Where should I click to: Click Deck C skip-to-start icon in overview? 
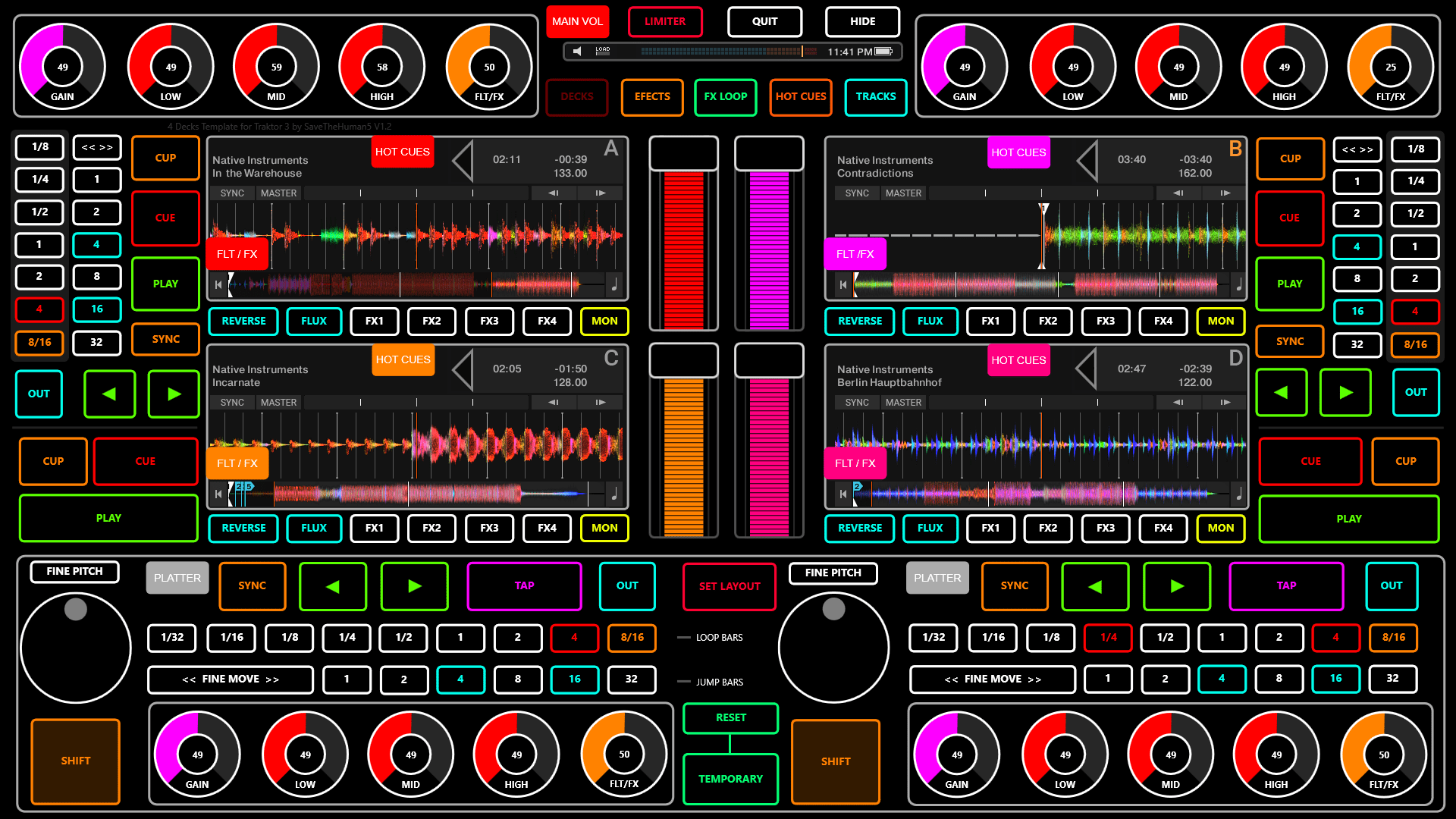click(x=218, y=494)
